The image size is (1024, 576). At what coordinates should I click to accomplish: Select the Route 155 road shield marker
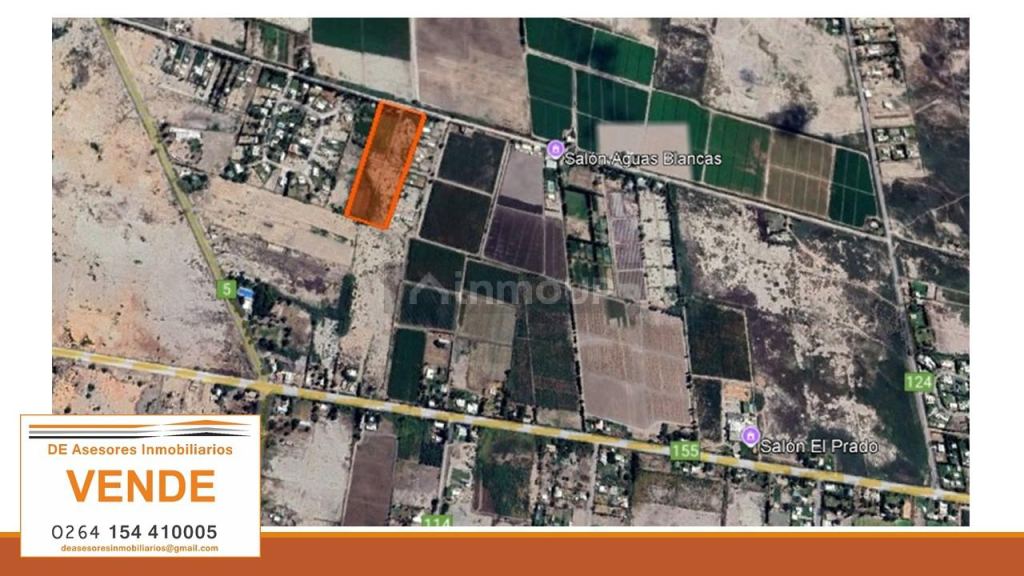[686, 450]
